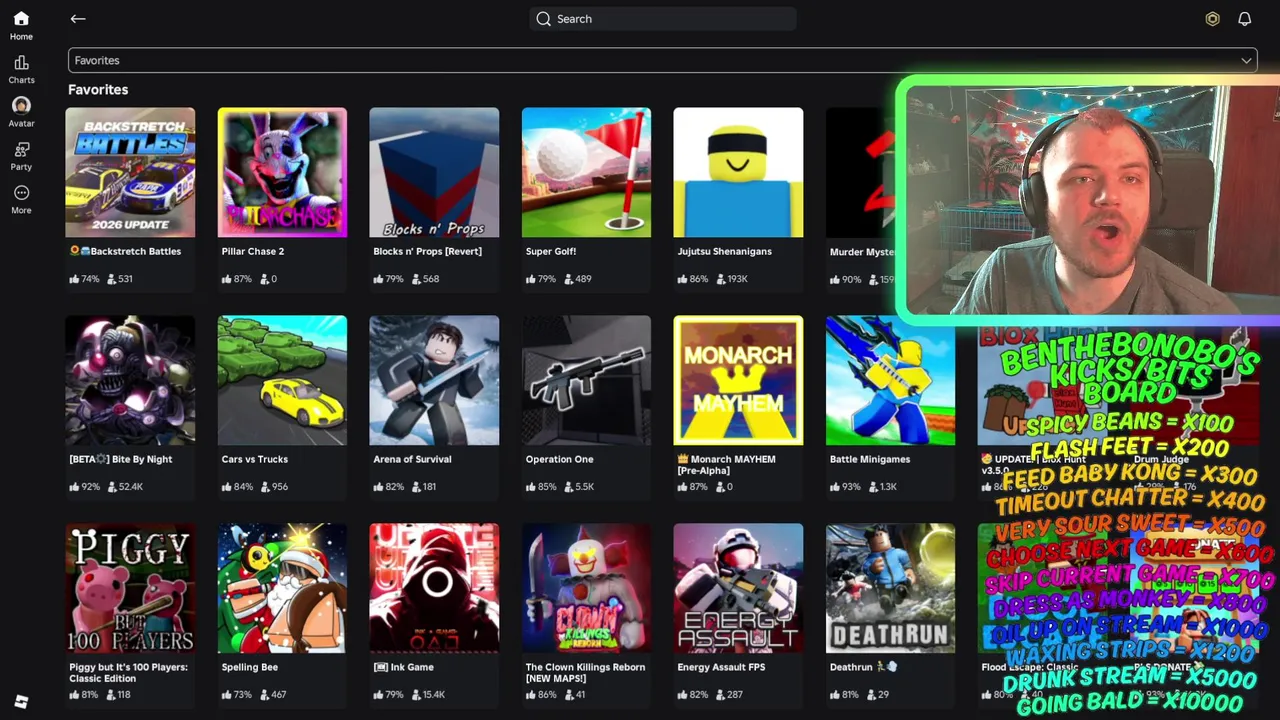Viewport: 1280px width, 720px height.
Task: Open Deathrun game thumbnail
Action: coord(890,588)
